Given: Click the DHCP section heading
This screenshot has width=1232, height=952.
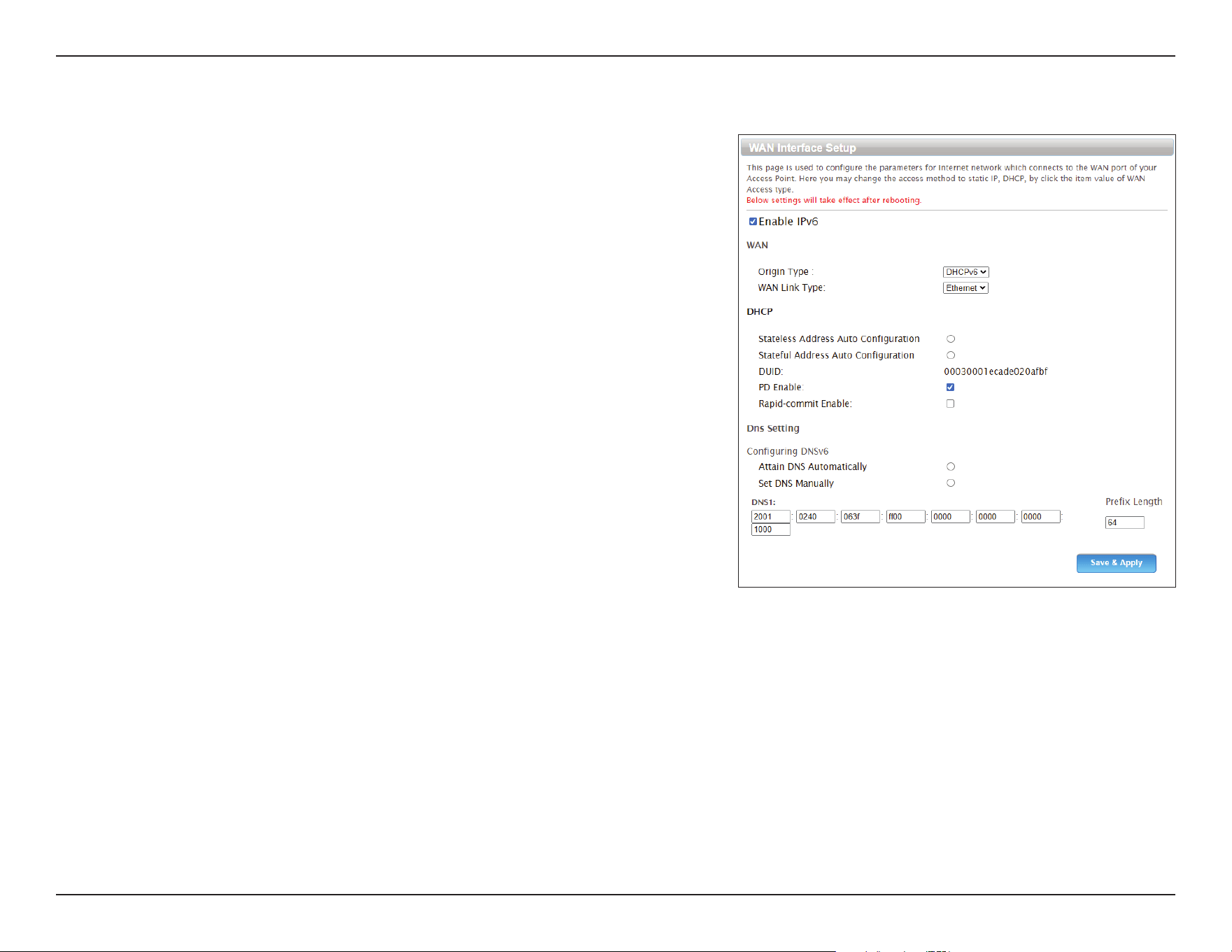Looking at the screenshot, I should [x=759, y=312].
